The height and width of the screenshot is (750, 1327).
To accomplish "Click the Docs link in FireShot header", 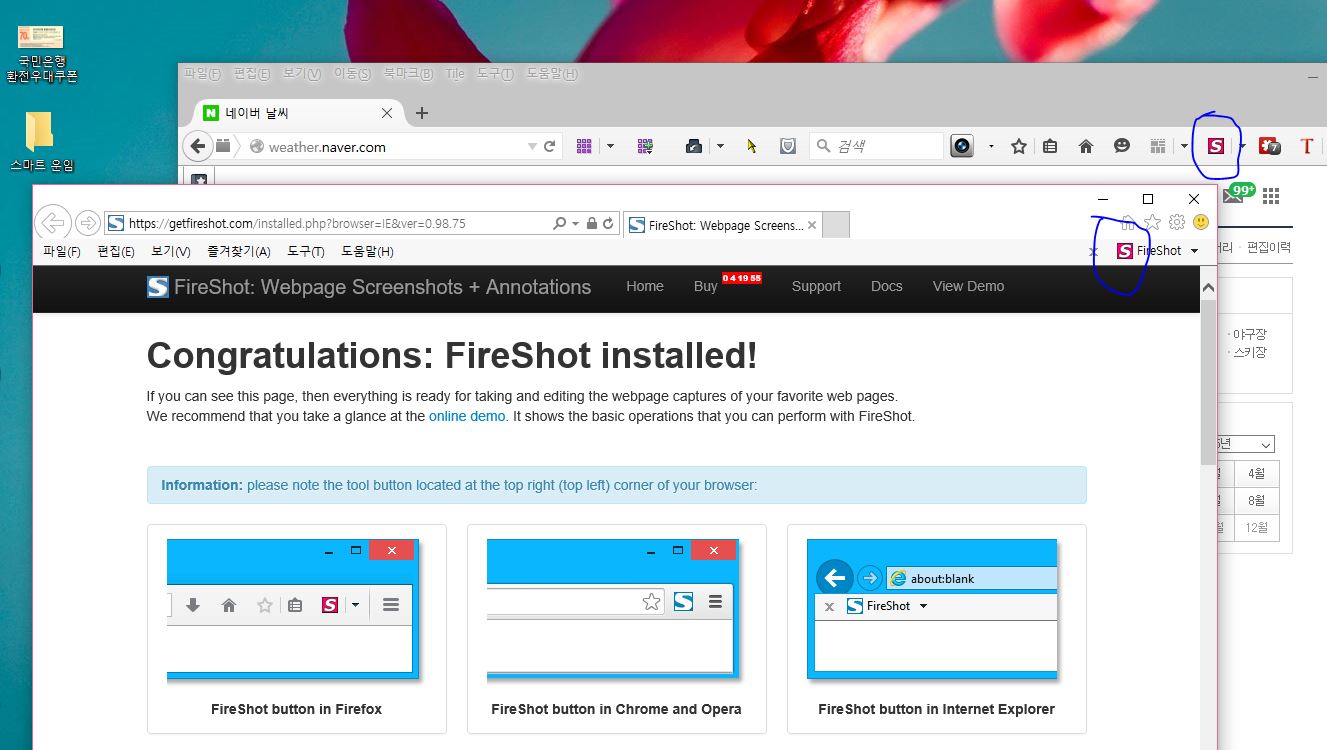I will [887, 286].
